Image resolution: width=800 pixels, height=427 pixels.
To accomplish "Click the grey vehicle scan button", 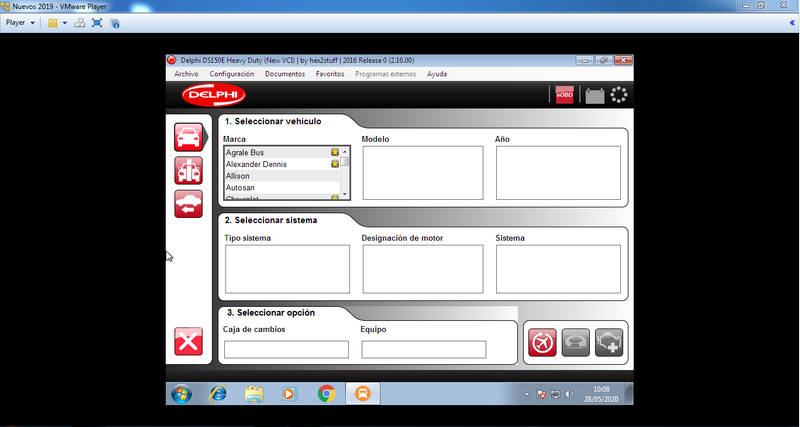I will tap(576, 342).
